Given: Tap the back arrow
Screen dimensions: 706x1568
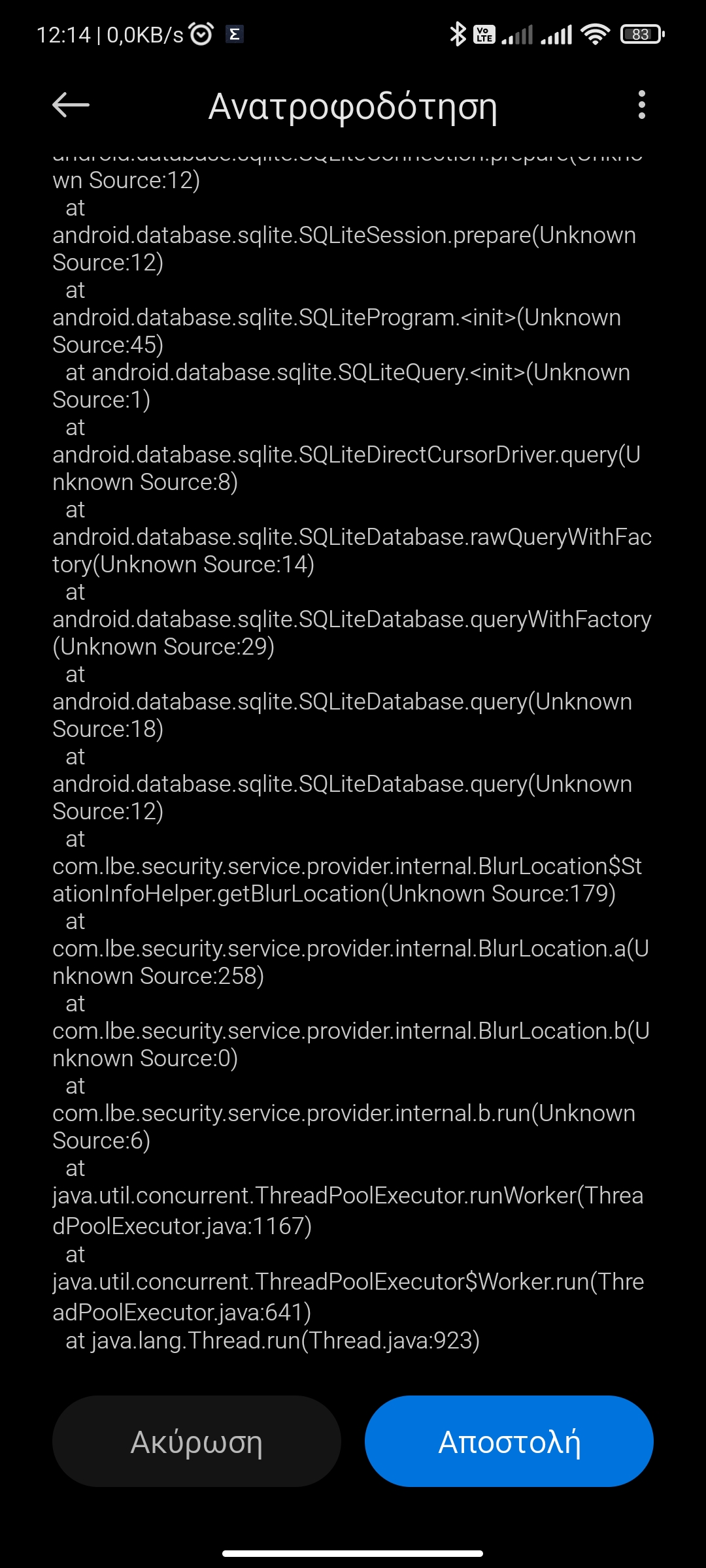Looking at the screenshot, I should click(x=71, y=105).
